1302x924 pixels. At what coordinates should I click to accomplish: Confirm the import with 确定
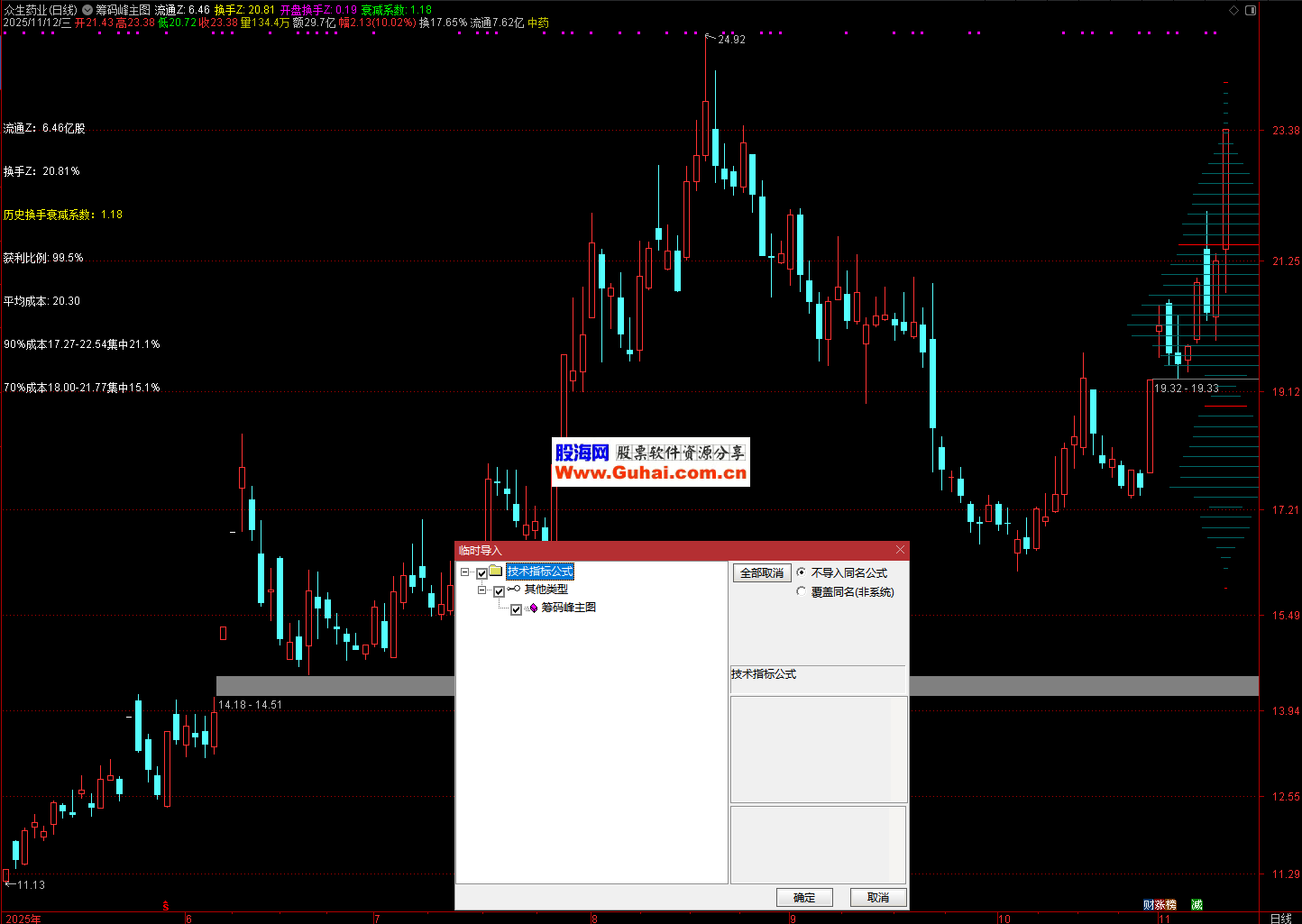coord(804,897)
